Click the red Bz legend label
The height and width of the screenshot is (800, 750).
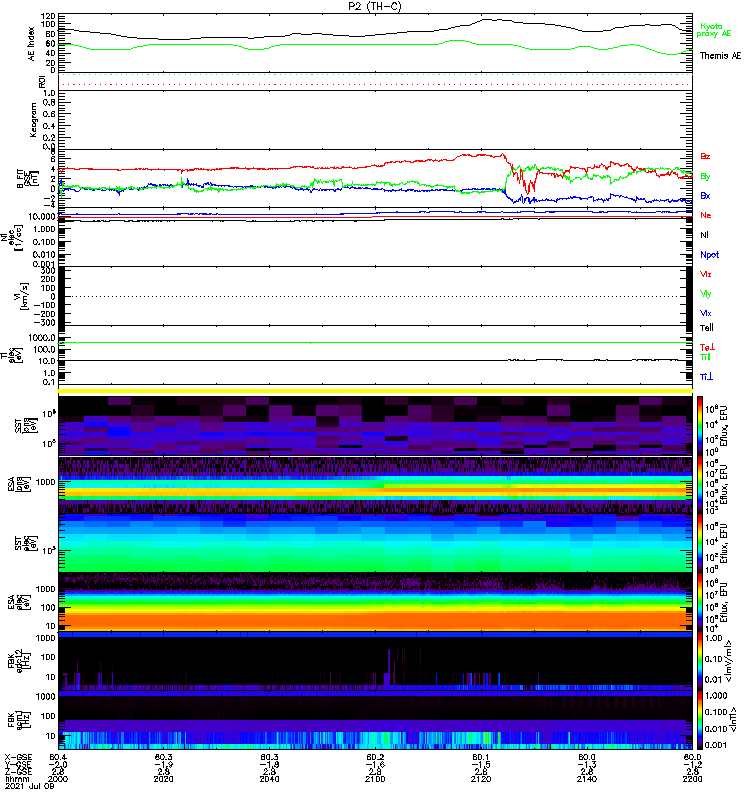point(705,157)
